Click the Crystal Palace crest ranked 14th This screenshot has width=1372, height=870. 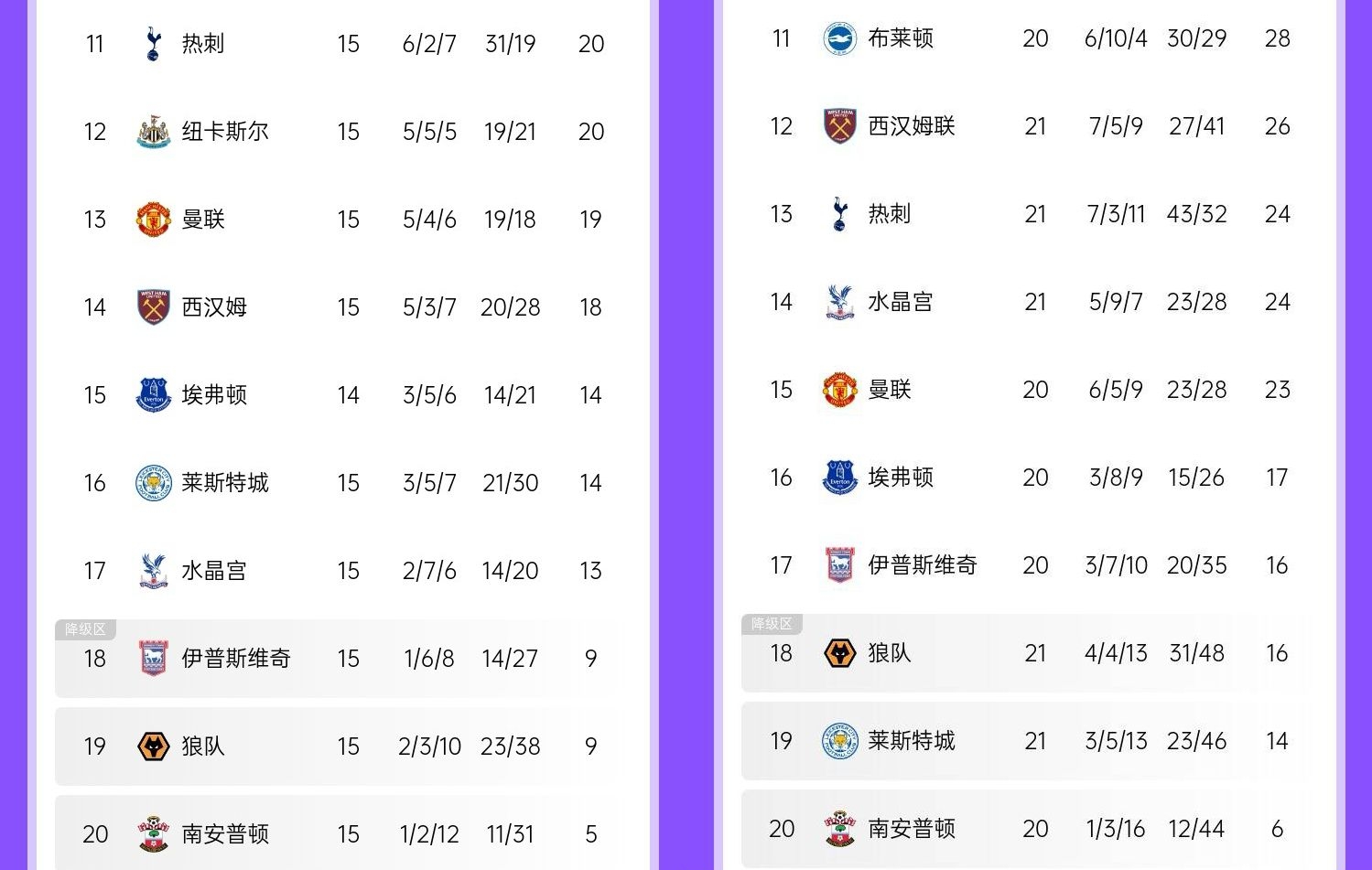click(x=839, y=302)
